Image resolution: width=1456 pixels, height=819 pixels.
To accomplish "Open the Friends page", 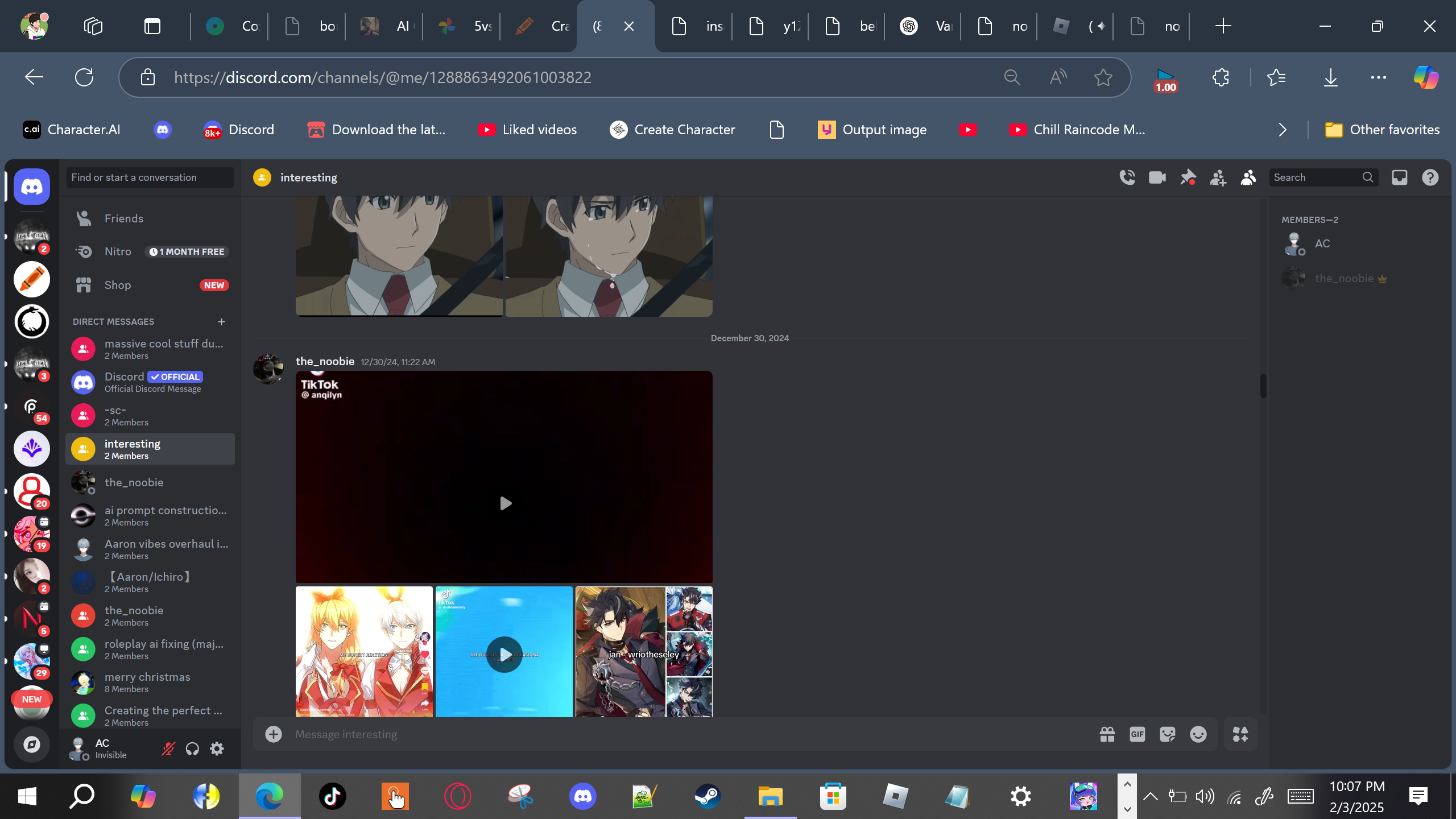I will point(150,218).
